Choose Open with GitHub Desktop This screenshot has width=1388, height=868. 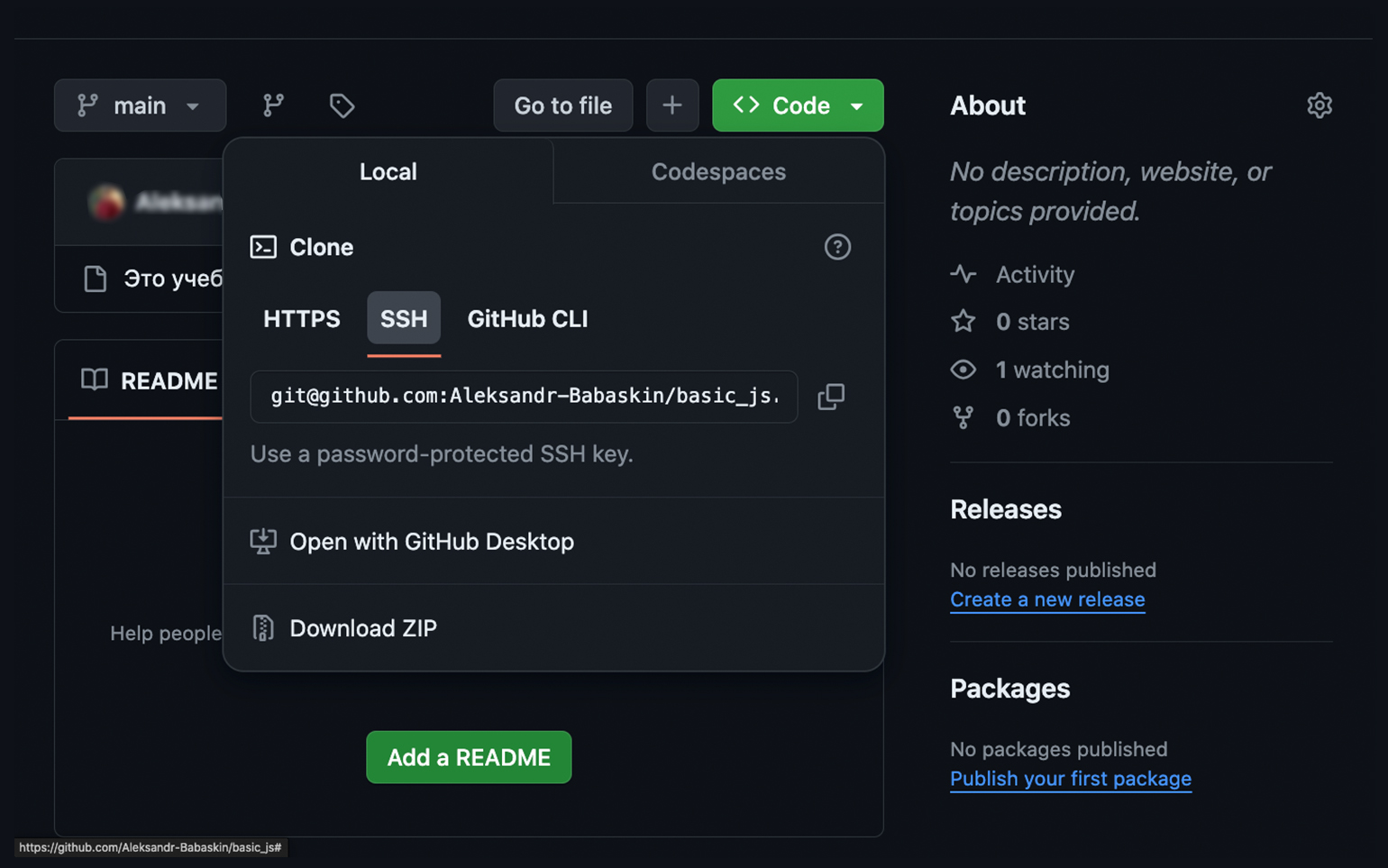[x=553, y=541]
